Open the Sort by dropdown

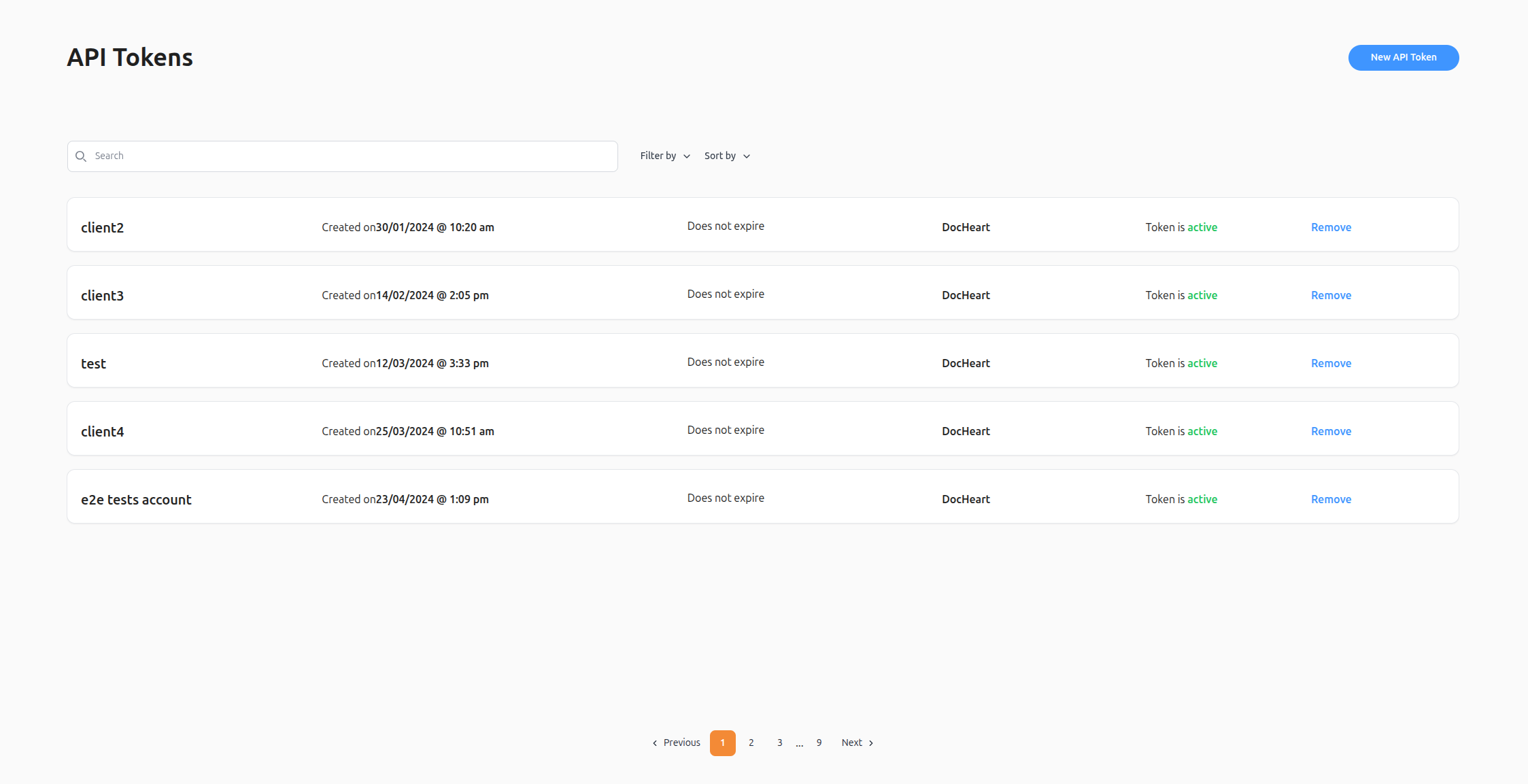coord(726,156)
